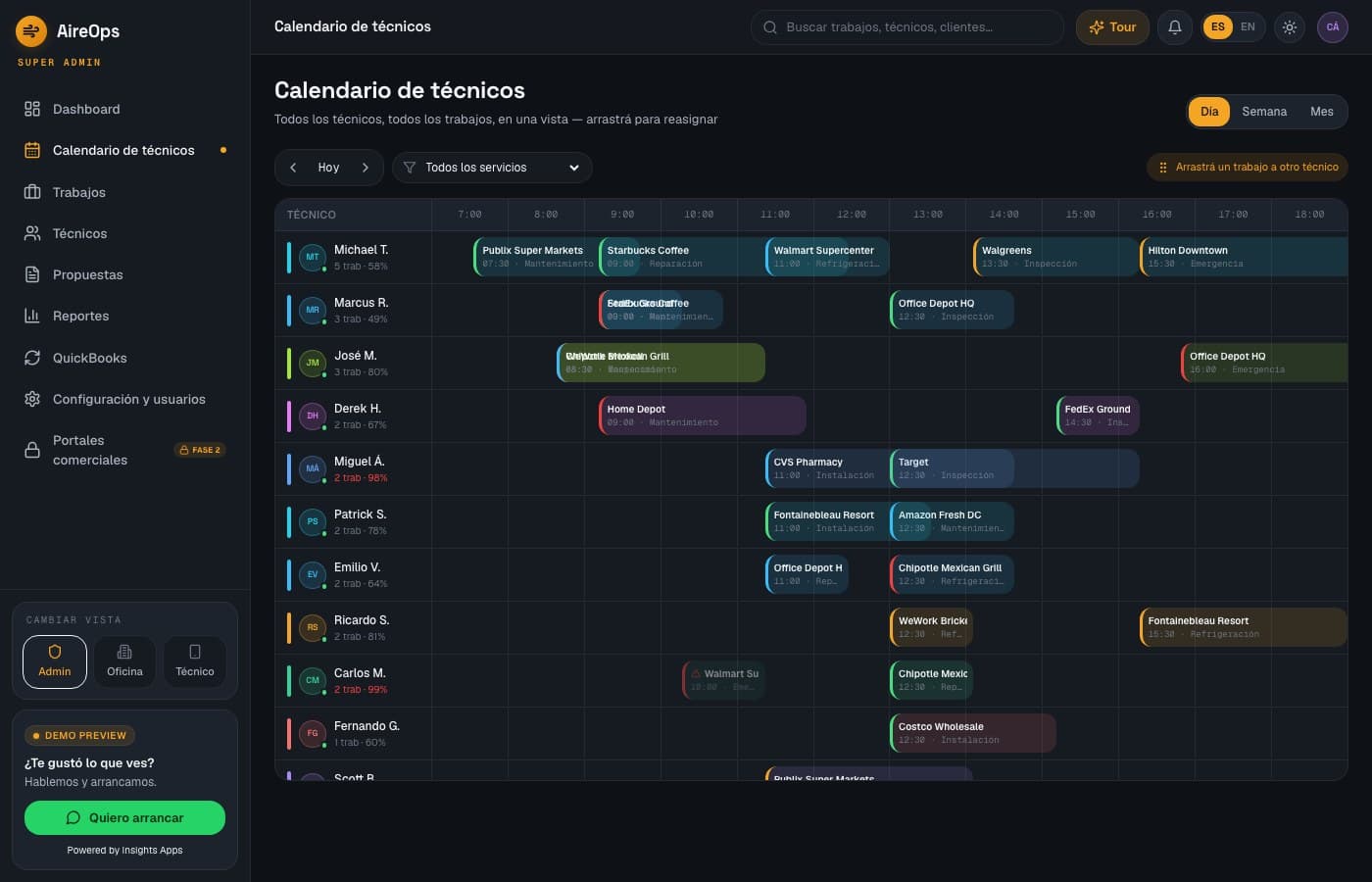Toggle the light/dark theme sun icon

[1290, 27]
